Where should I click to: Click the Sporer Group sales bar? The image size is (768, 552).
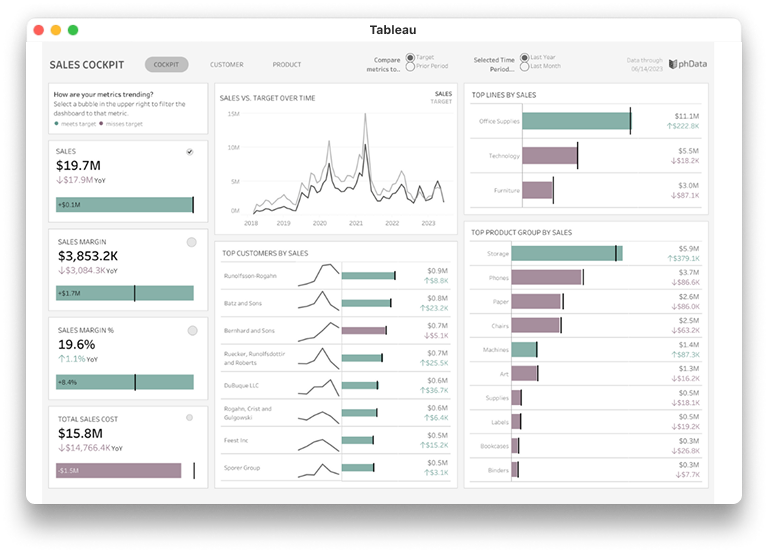pos(358,468)
